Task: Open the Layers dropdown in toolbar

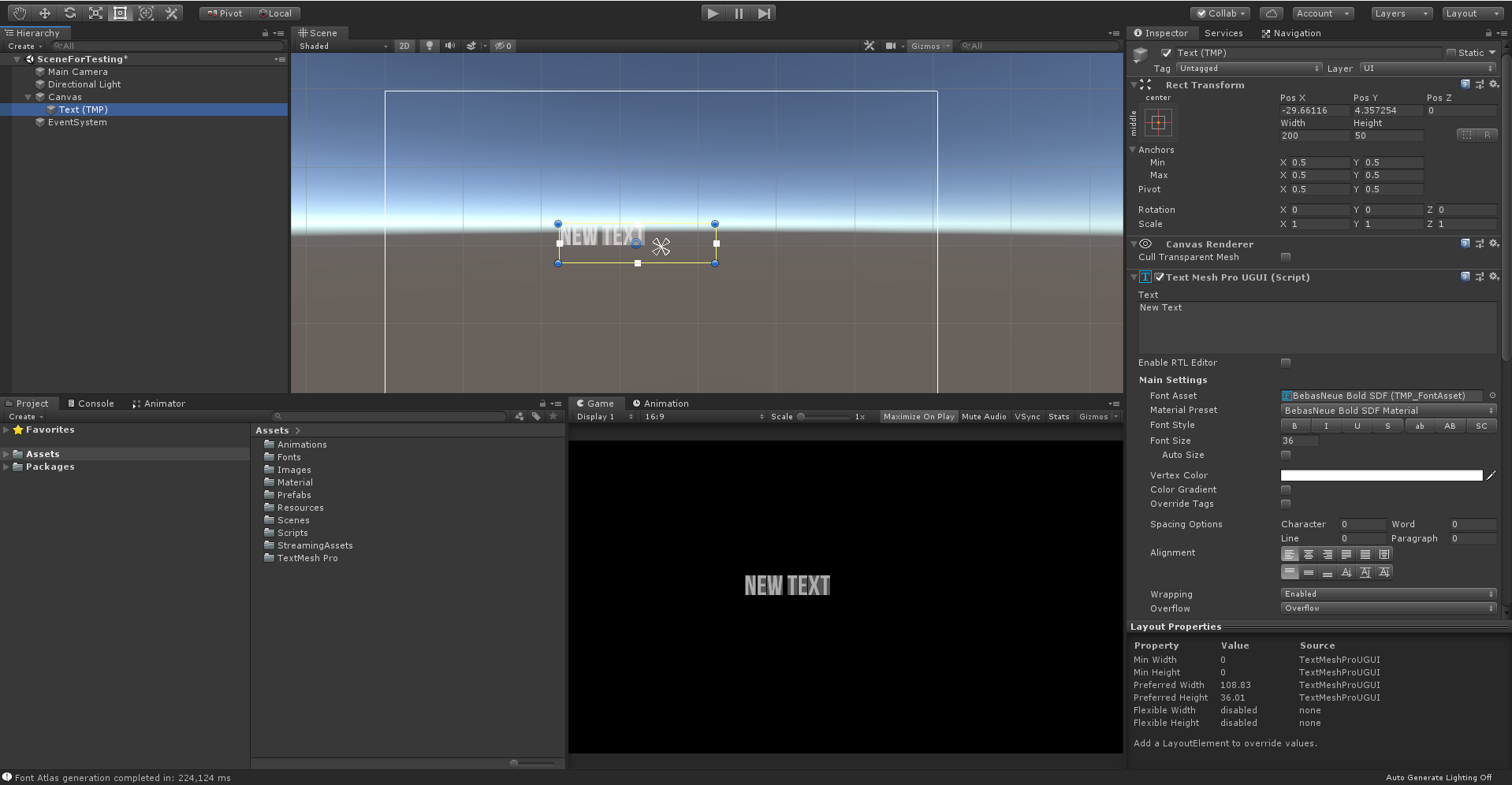Action: point(1401,13)
